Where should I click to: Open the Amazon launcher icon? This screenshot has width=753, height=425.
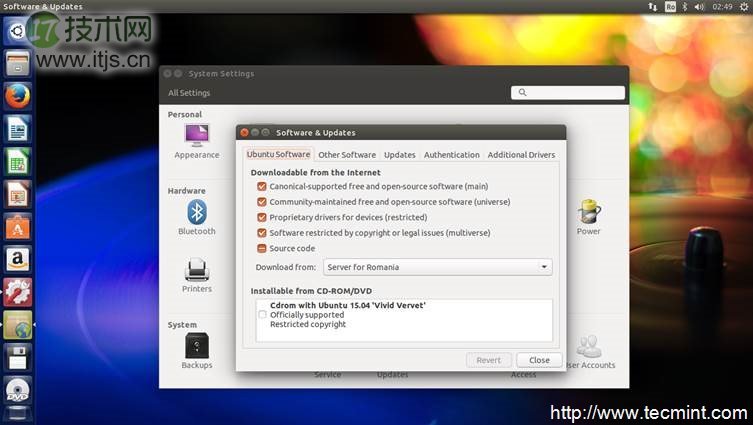(17, 259)
